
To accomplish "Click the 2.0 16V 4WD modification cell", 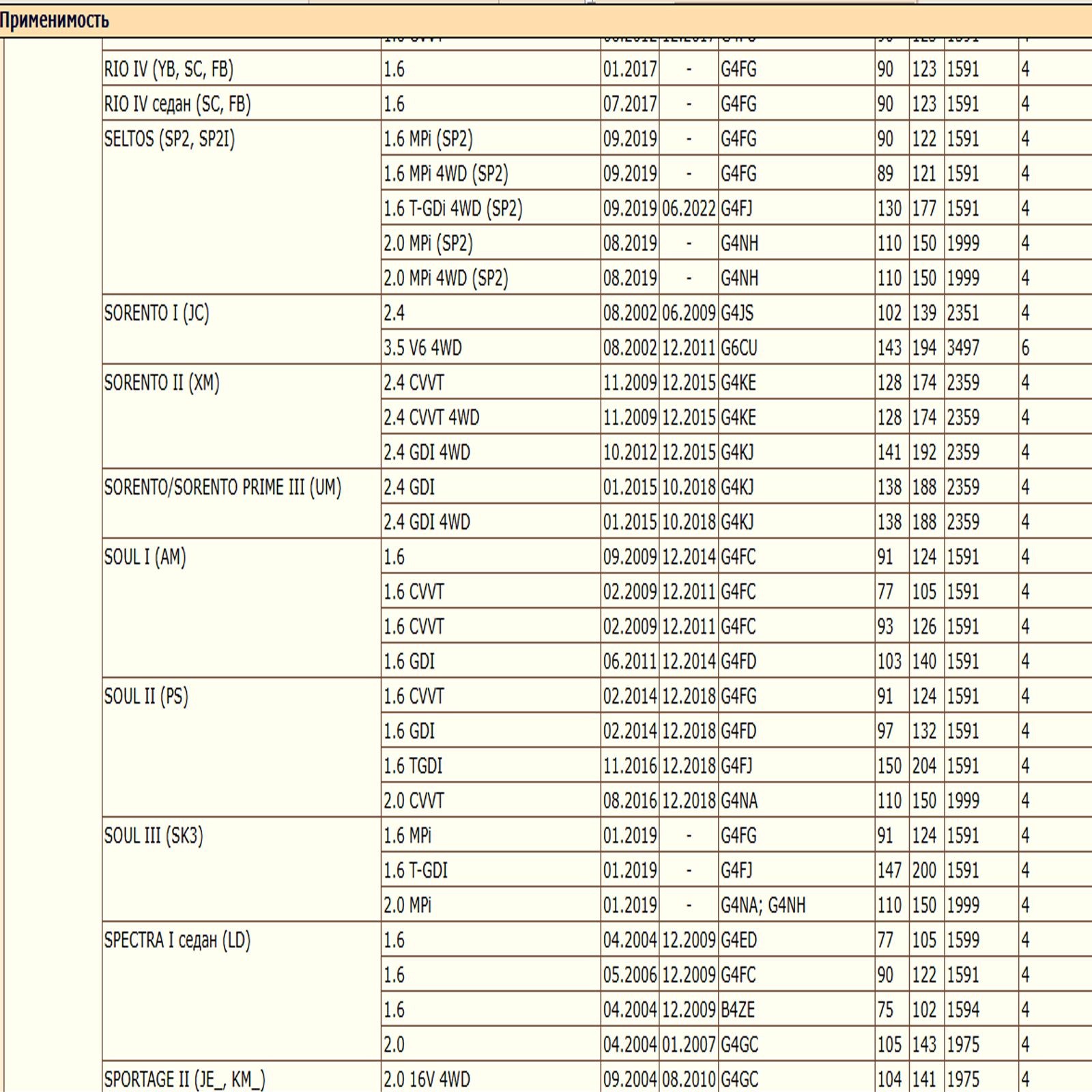I will pos(427,1079).
